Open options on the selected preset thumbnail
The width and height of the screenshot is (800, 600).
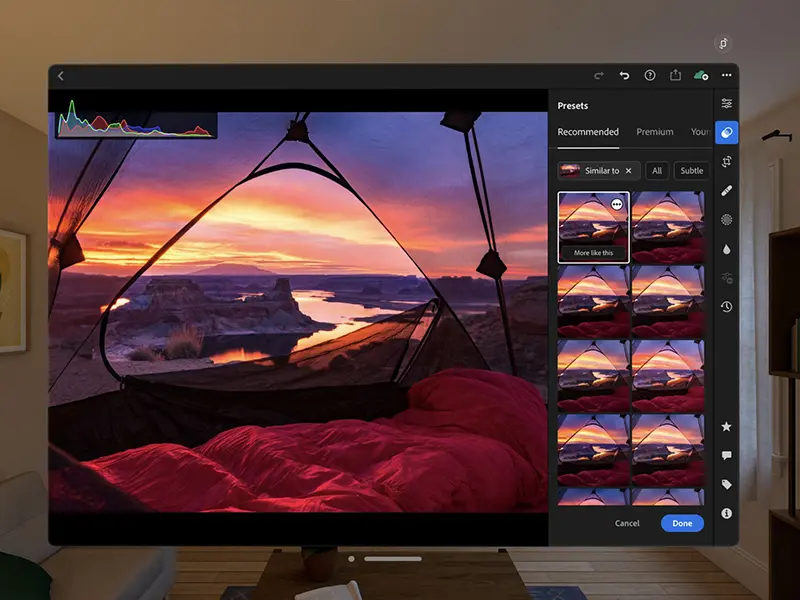coord(617,203)
